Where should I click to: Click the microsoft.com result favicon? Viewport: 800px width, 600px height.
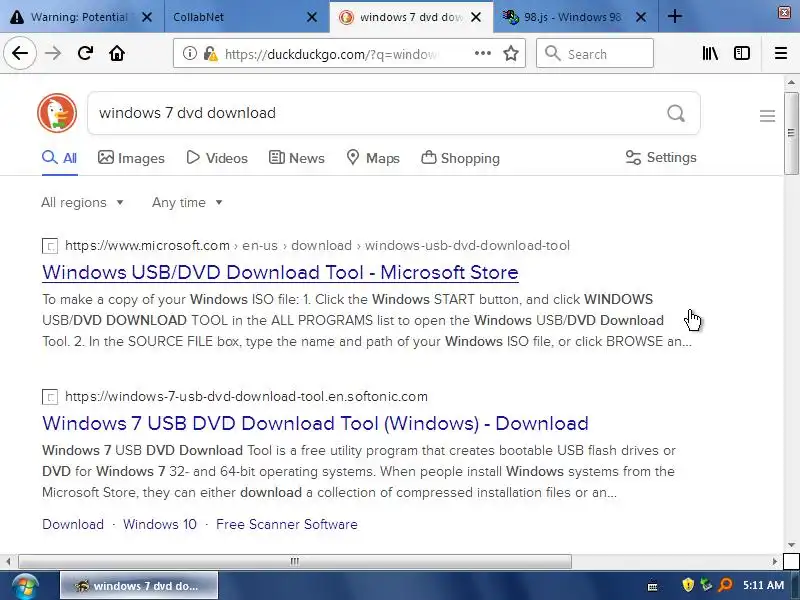(x=49, y=246)
